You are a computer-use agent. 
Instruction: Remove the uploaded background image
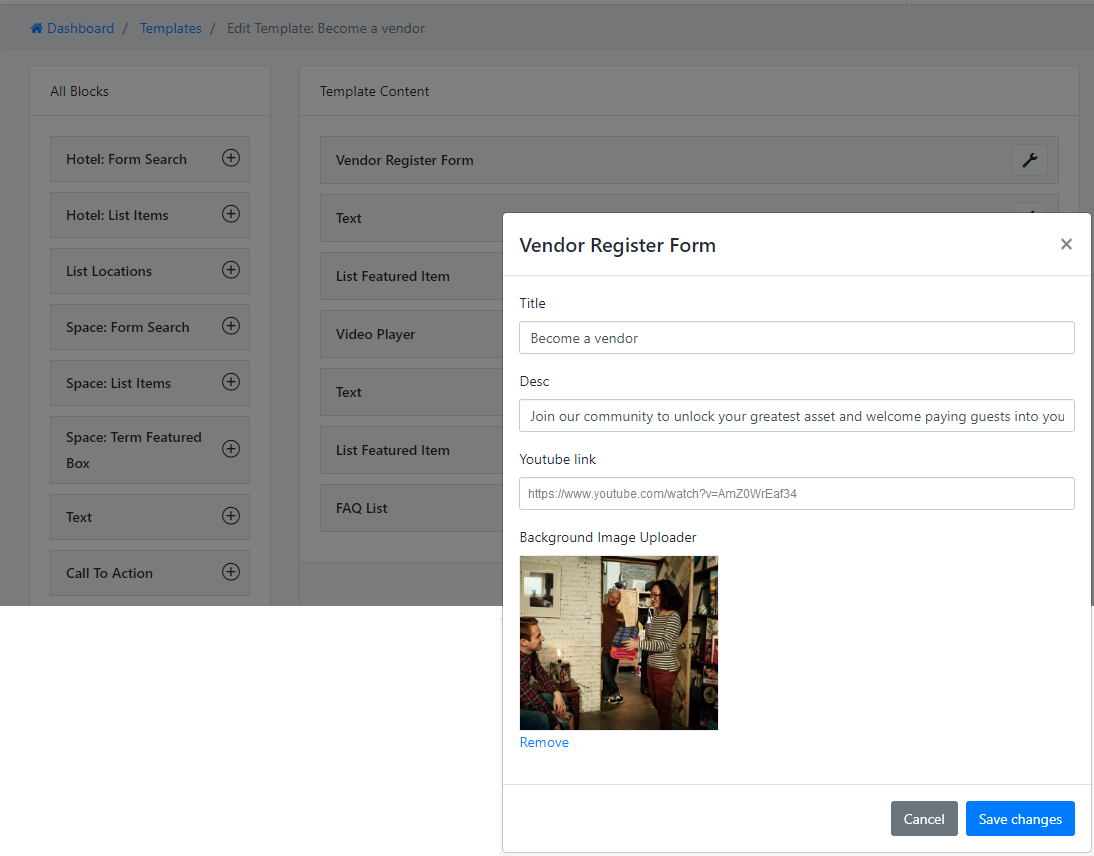(x=544, y=742)
